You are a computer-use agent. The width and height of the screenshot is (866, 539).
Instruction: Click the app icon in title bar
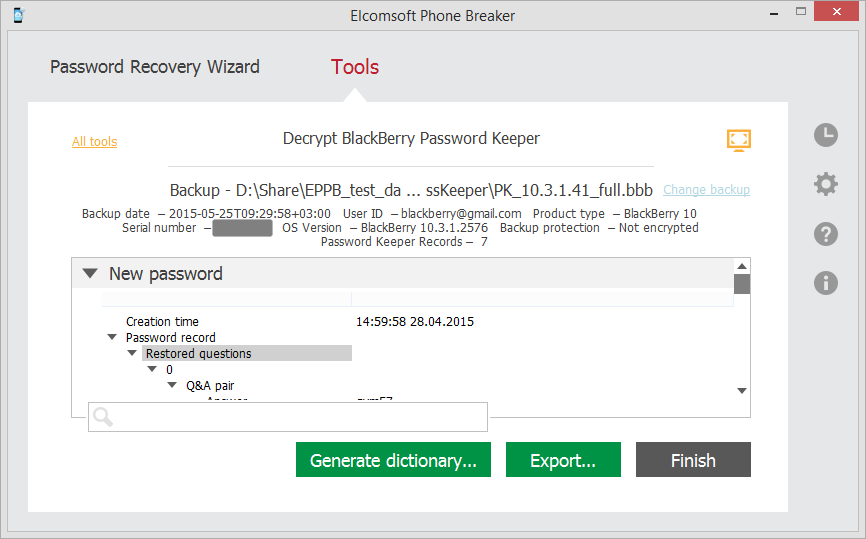point(17,15)
